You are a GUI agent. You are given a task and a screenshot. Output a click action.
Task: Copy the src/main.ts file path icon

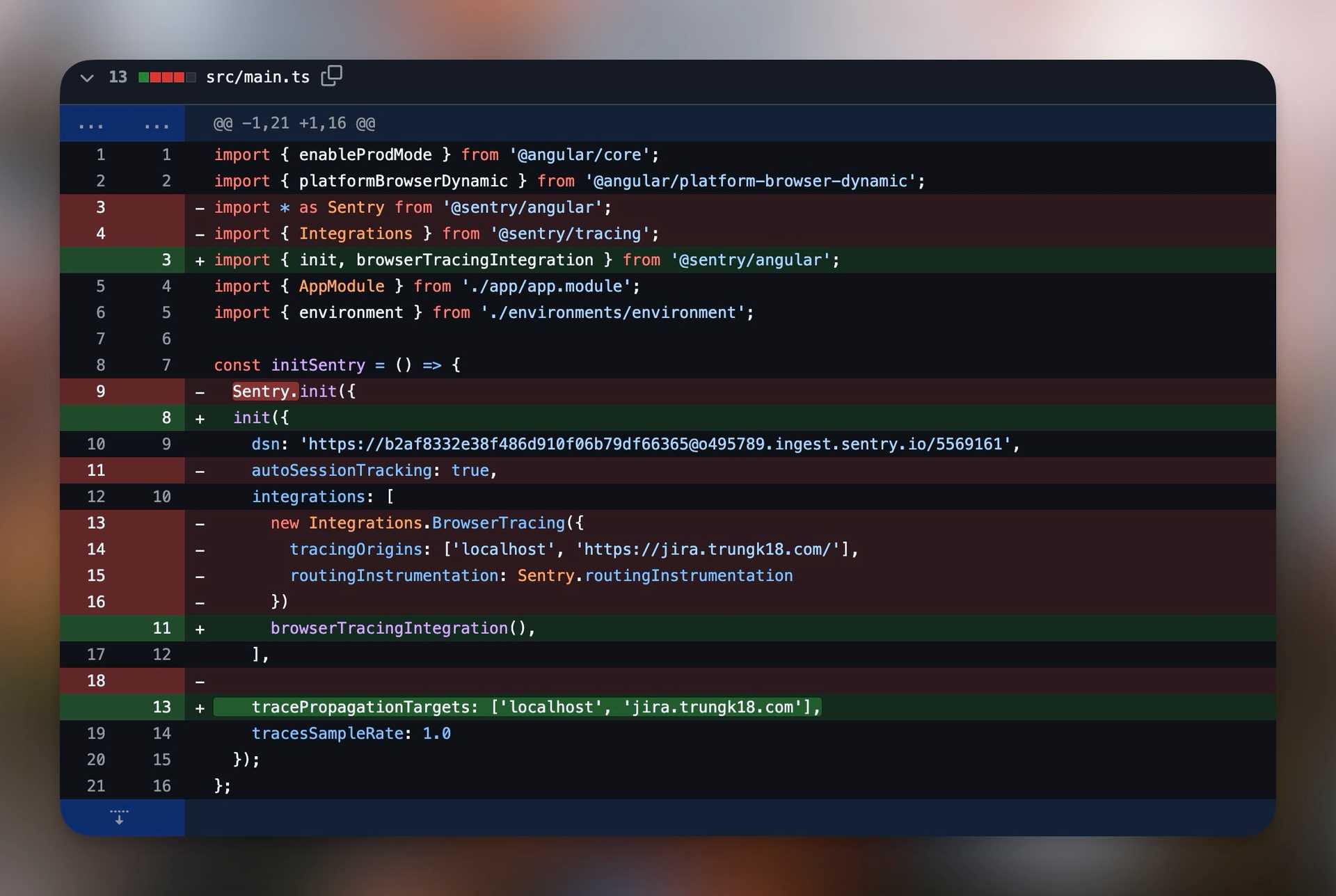(x=331, y=77)
